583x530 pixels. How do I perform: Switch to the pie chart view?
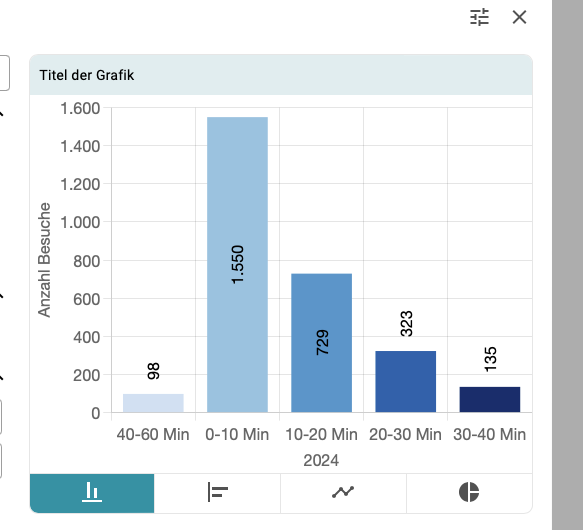point(469,493)
